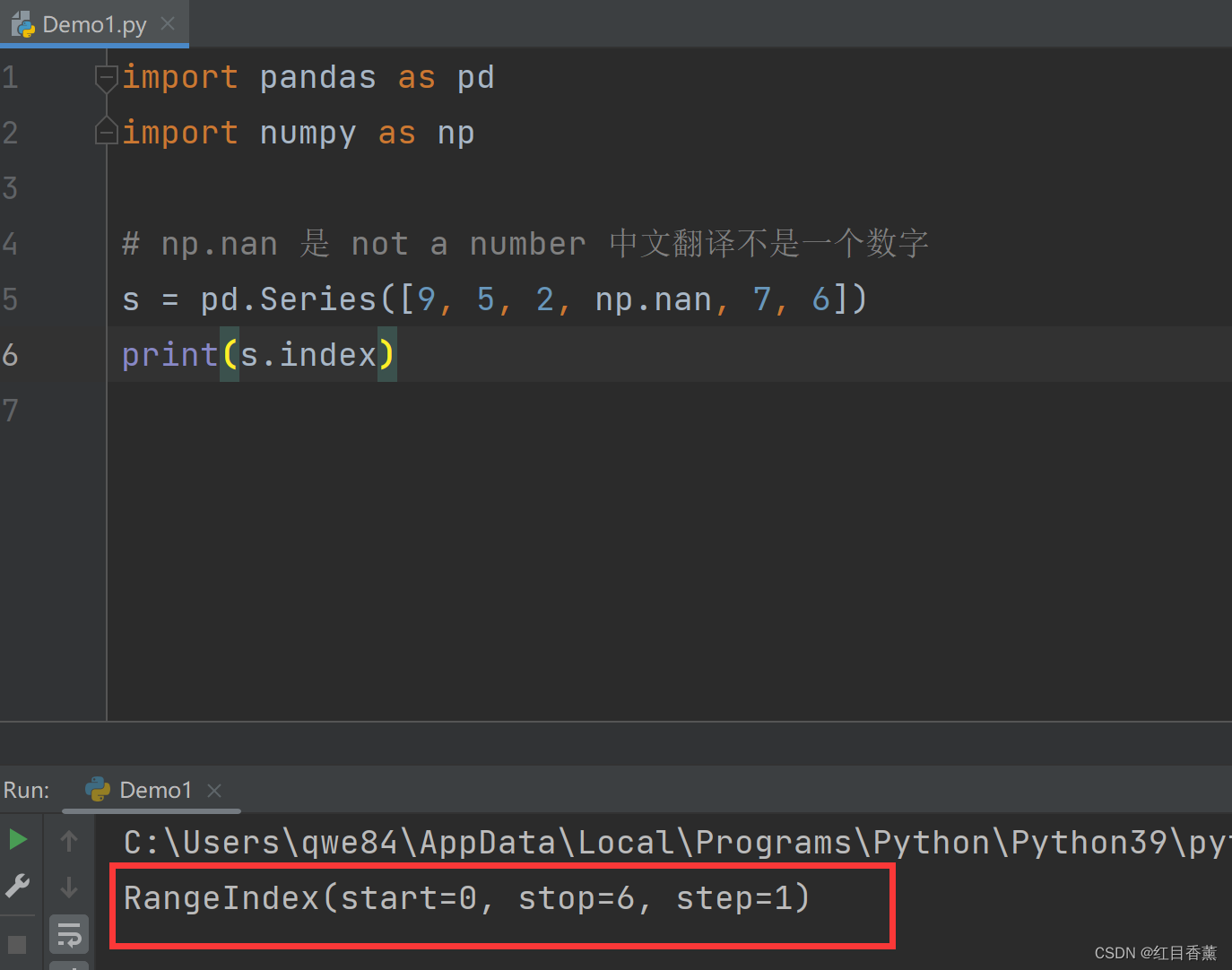
Task: Click "s.index" inside the print call
Action: (x=308, y=355)
